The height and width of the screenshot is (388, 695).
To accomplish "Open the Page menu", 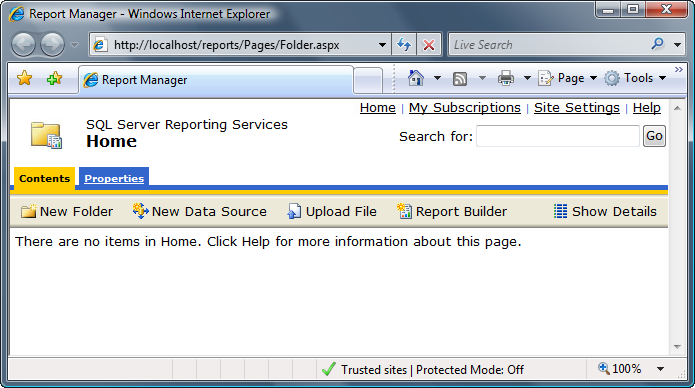I will [567, 78].
